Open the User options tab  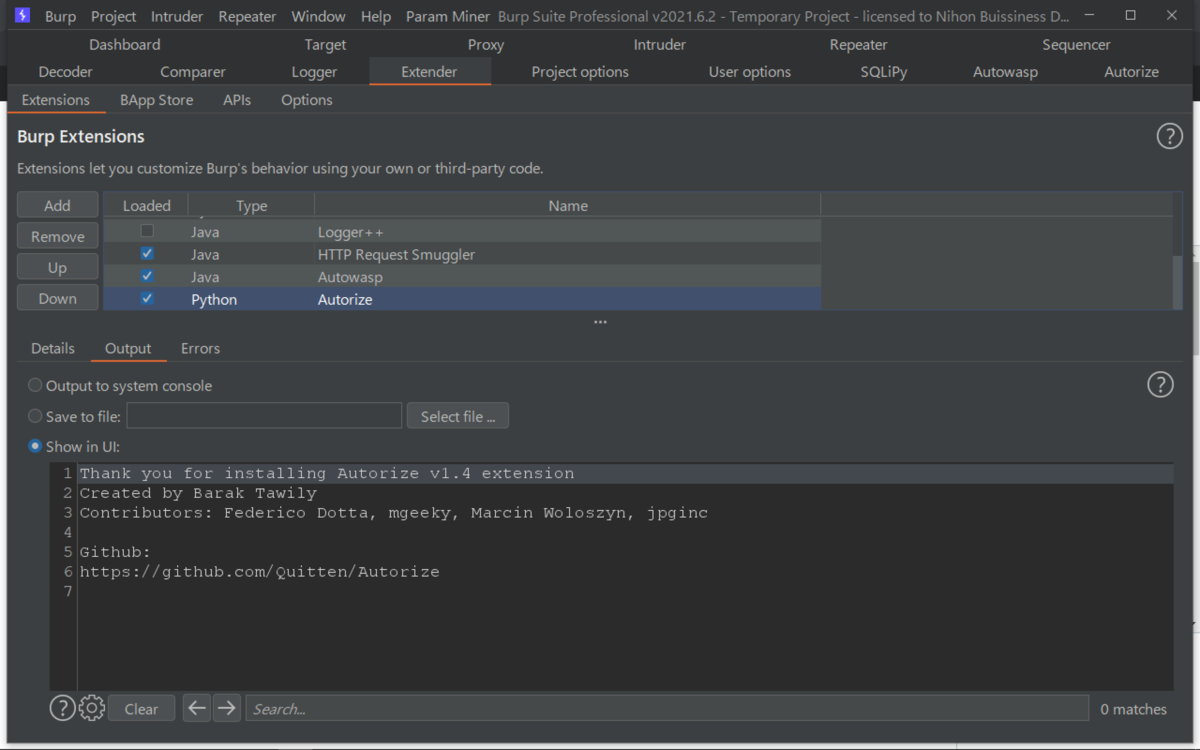click(750, 72)
